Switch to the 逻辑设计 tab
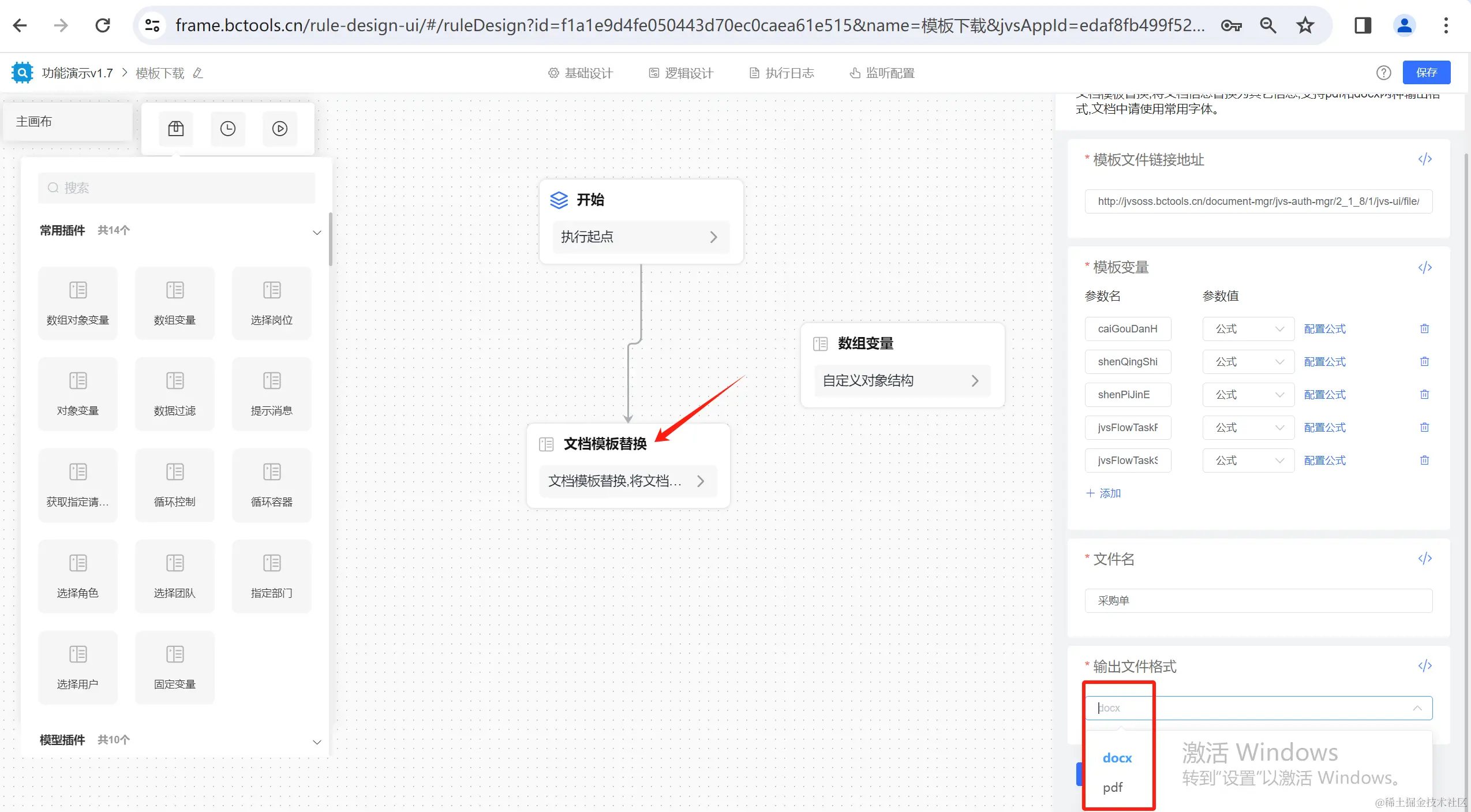This screenshot has width=1471, height=812. coord(682,73)
